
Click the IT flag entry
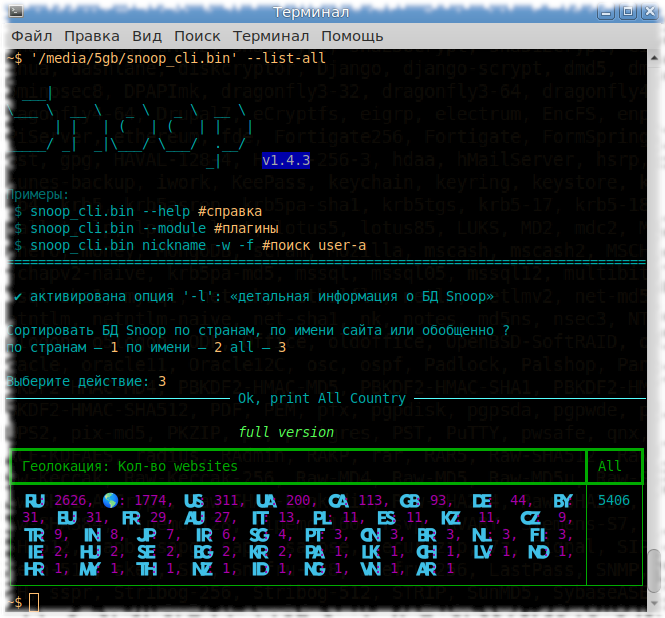[x=260, y=518]
